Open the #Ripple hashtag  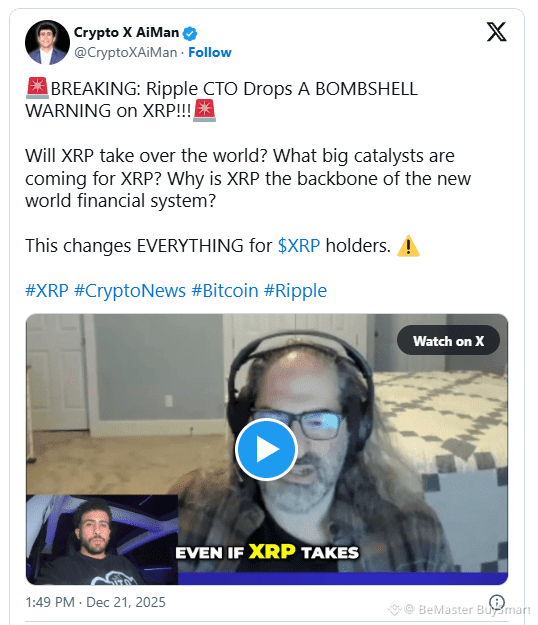pos(295,291)
